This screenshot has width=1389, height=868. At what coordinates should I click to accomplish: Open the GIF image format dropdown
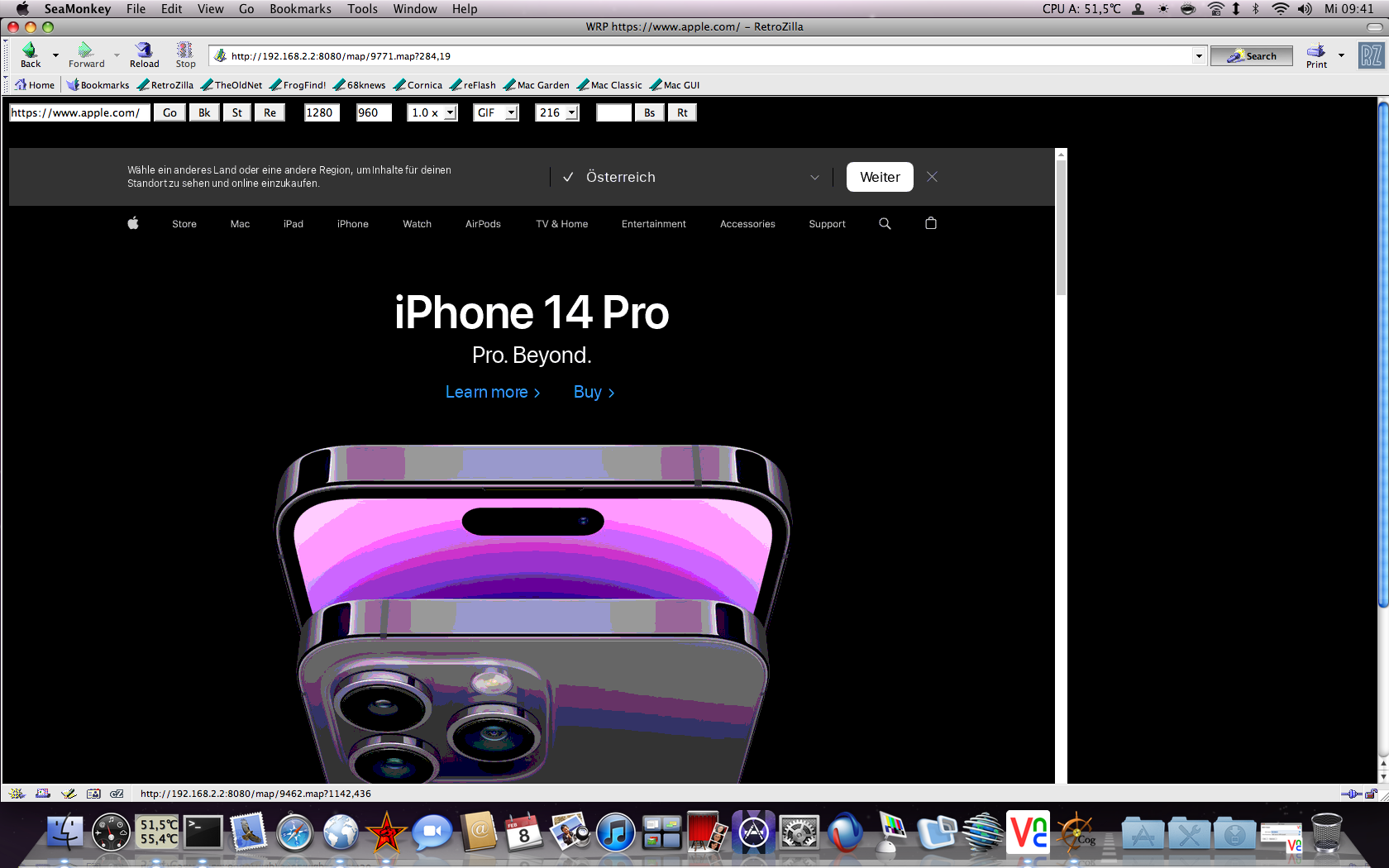pos(496,112)
